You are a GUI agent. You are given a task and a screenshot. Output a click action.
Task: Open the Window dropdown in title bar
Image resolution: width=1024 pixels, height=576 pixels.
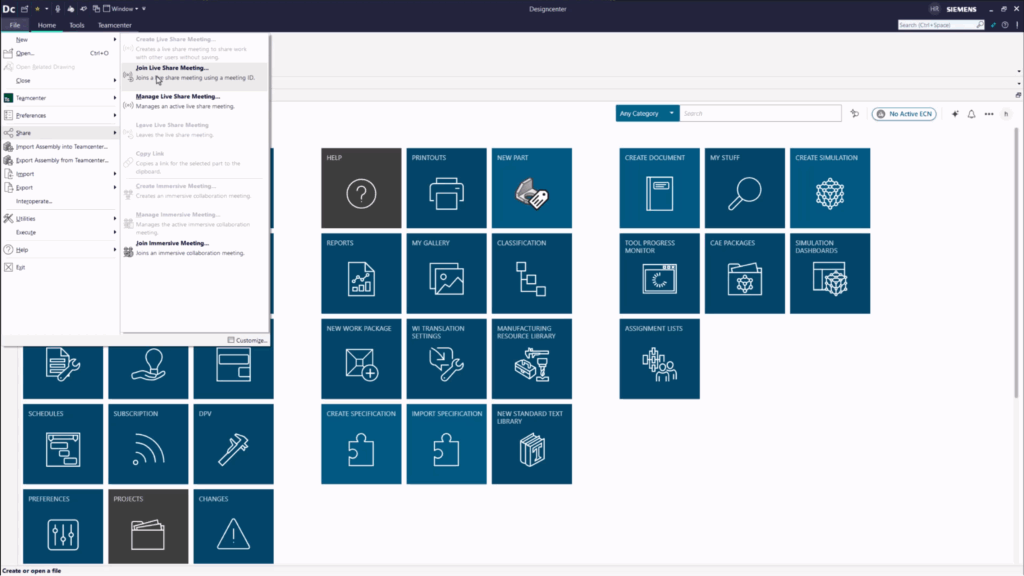point(125,8)
